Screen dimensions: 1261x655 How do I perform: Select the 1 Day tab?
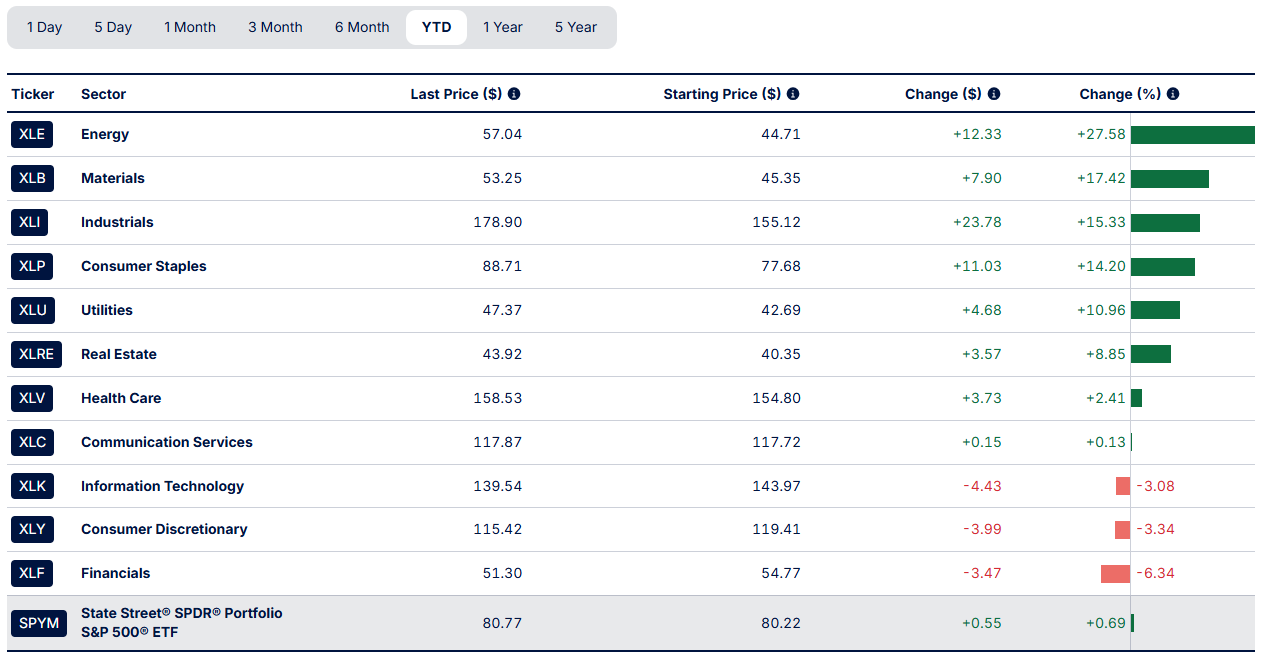44,27
